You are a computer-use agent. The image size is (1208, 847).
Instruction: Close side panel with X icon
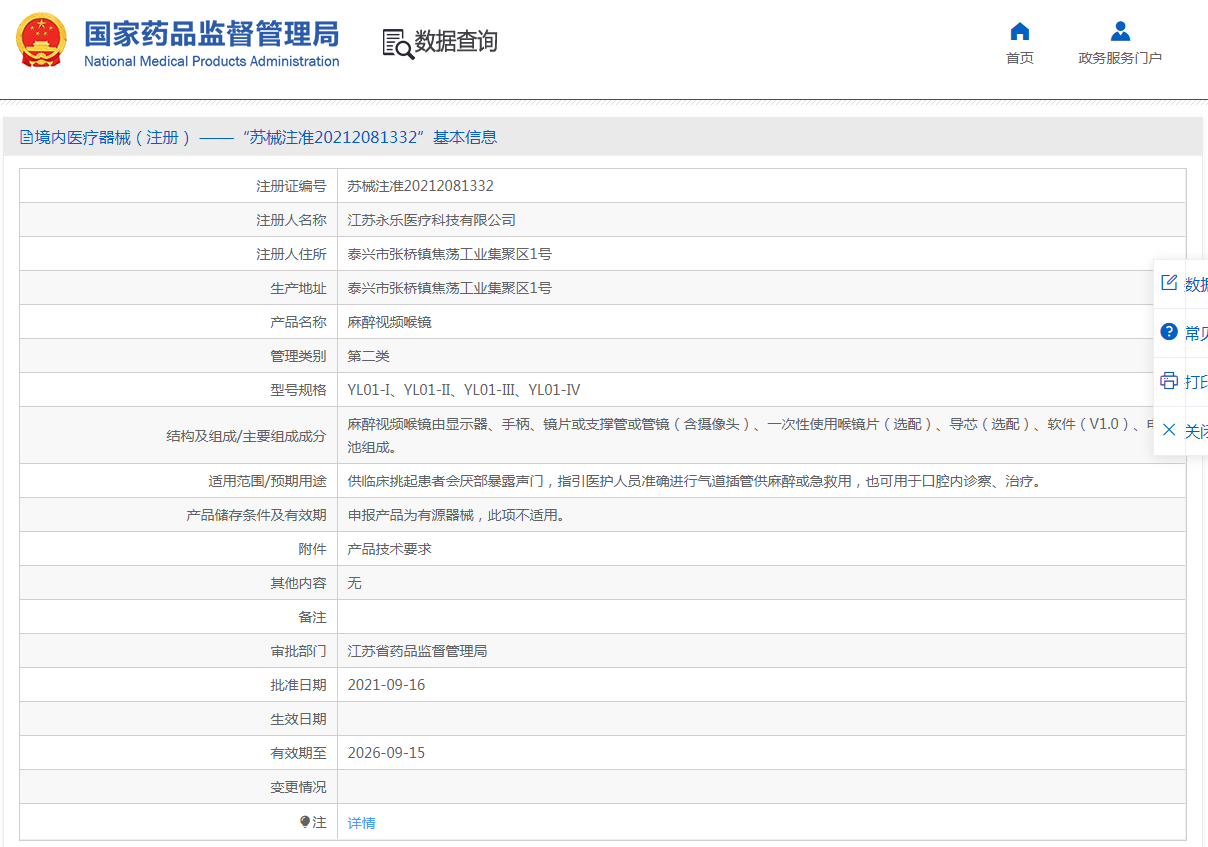click(1169, 430)
